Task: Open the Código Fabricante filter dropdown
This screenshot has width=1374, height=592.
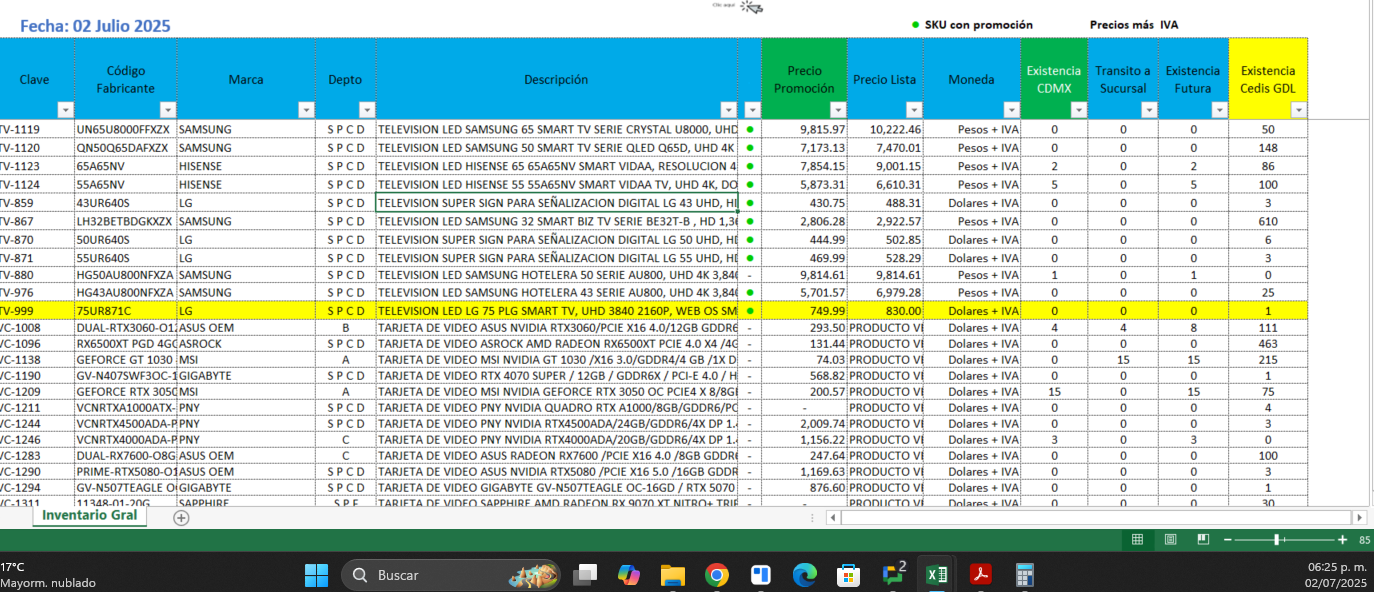Action: point(168,110)
